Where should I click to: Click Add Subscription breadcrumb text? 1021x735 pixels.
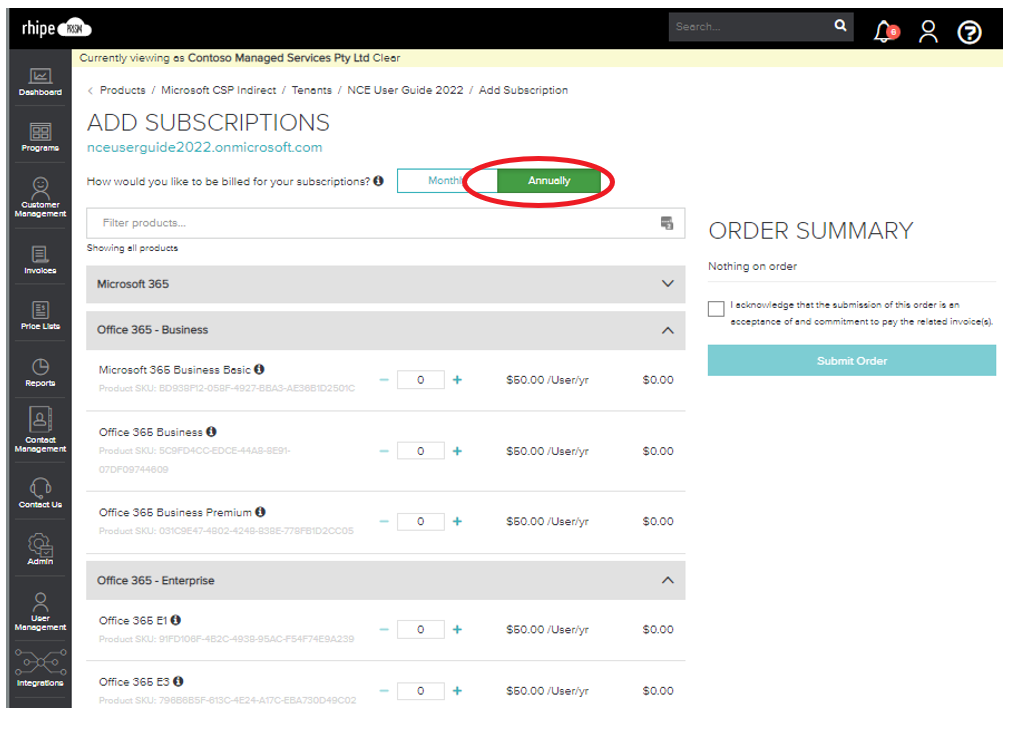point(523,90)
